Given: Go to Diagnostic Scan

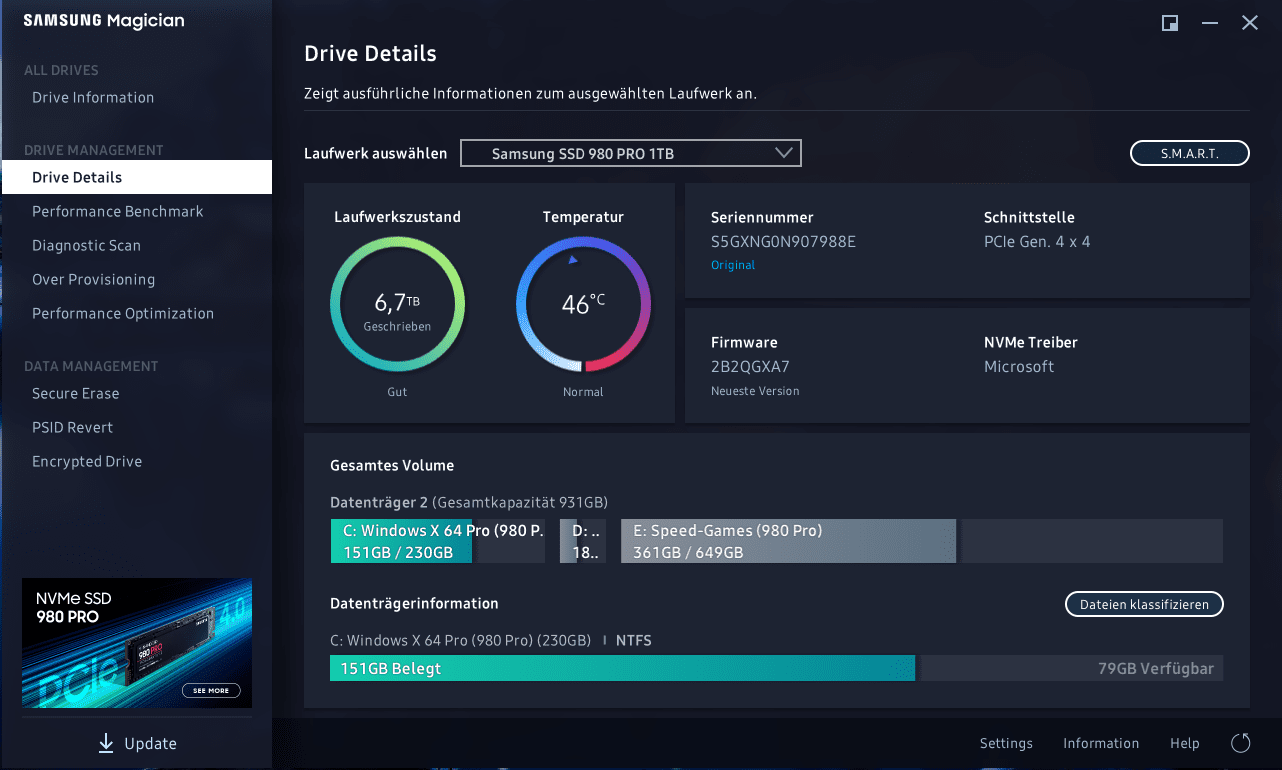Looking at the screenshot, I should pos(86,245).
